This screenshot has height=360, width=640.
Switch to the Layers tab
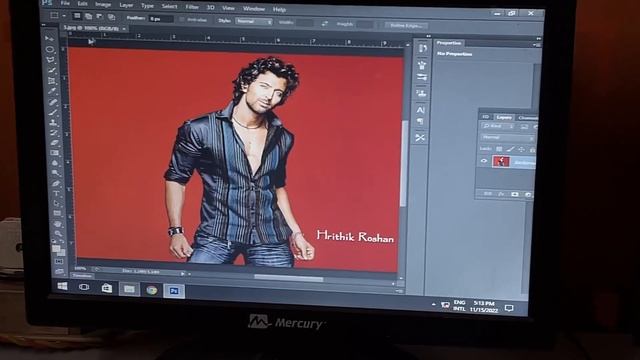point(504,117)
